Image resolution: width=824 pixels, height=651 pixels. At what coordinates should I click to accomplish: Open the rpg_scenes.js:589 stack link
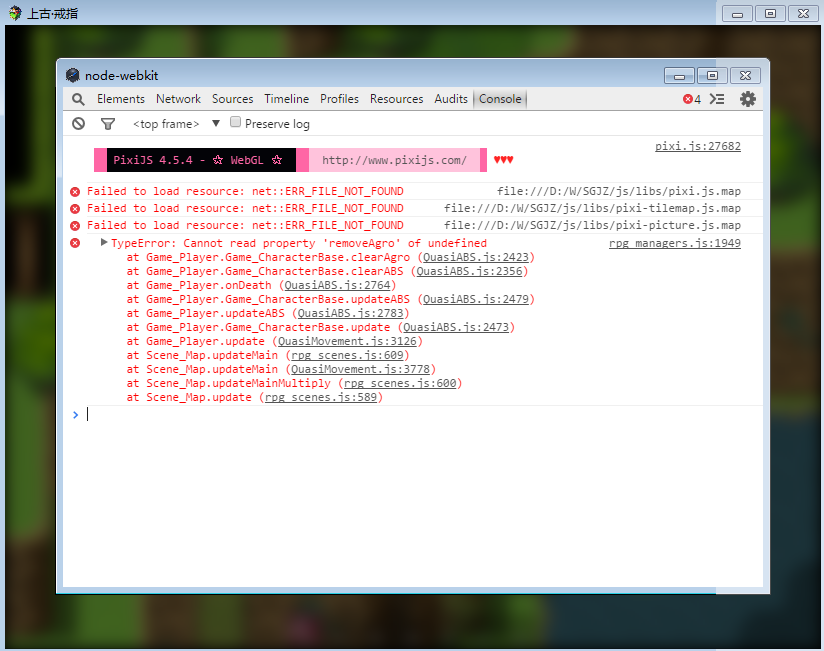click(x=321, y=397)
